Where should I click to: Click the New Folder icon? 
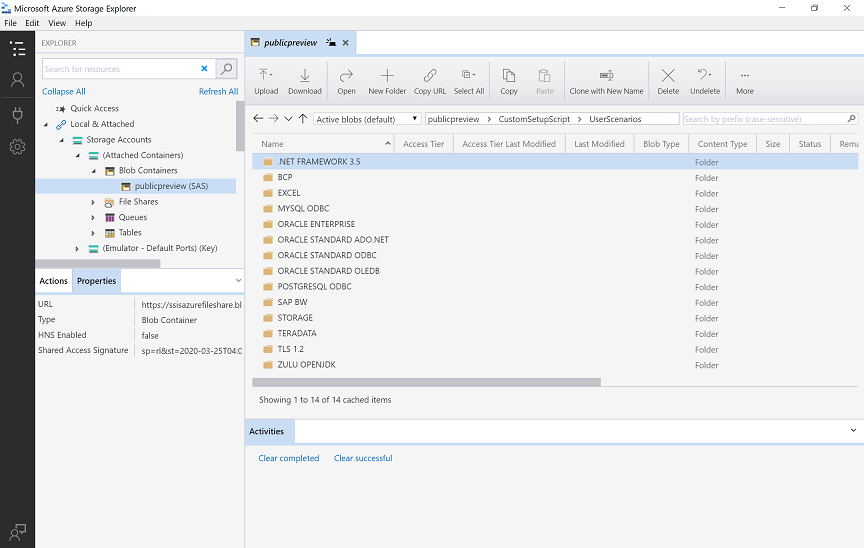[x=387, y=79]
